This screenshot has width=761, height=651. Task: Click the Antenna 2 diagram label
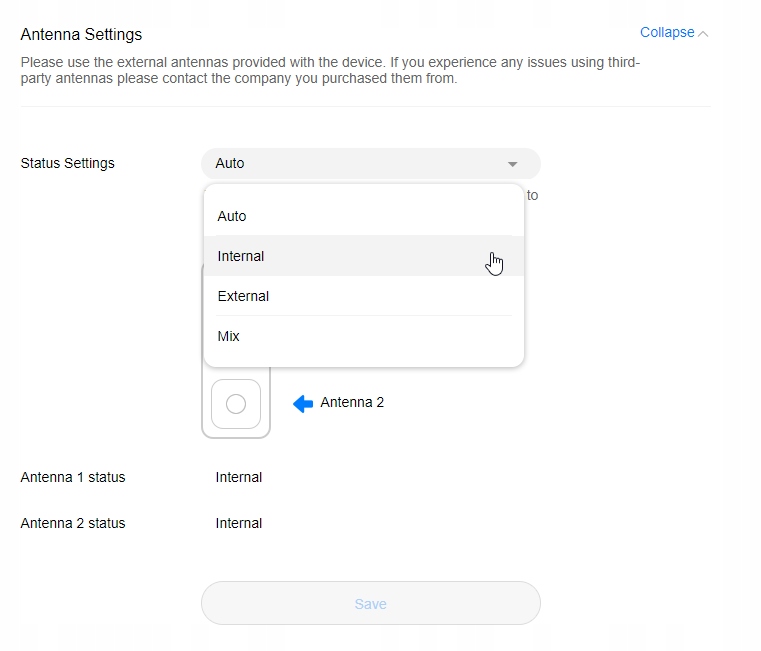click(352, 403)
